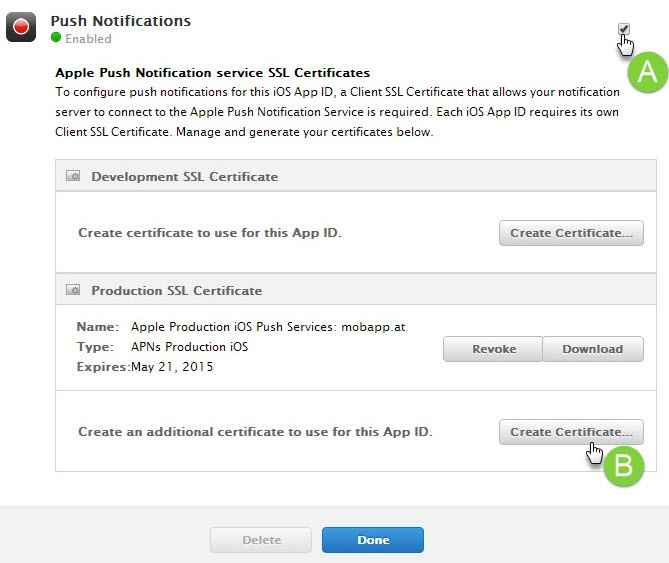Click the APNs Production iOS type value
This screenshot has width=669, height=563.
pos(189,347)
